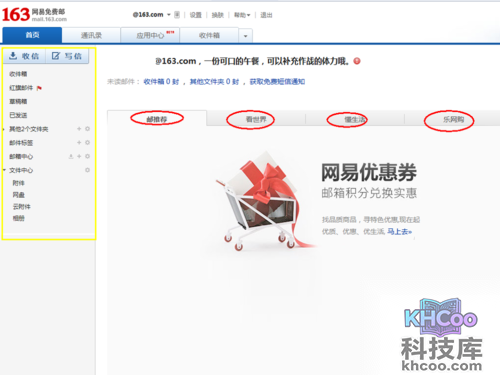Click the 收信 receive mail button
This screenshot has width=500, height=375.
(x=24, y=56)
